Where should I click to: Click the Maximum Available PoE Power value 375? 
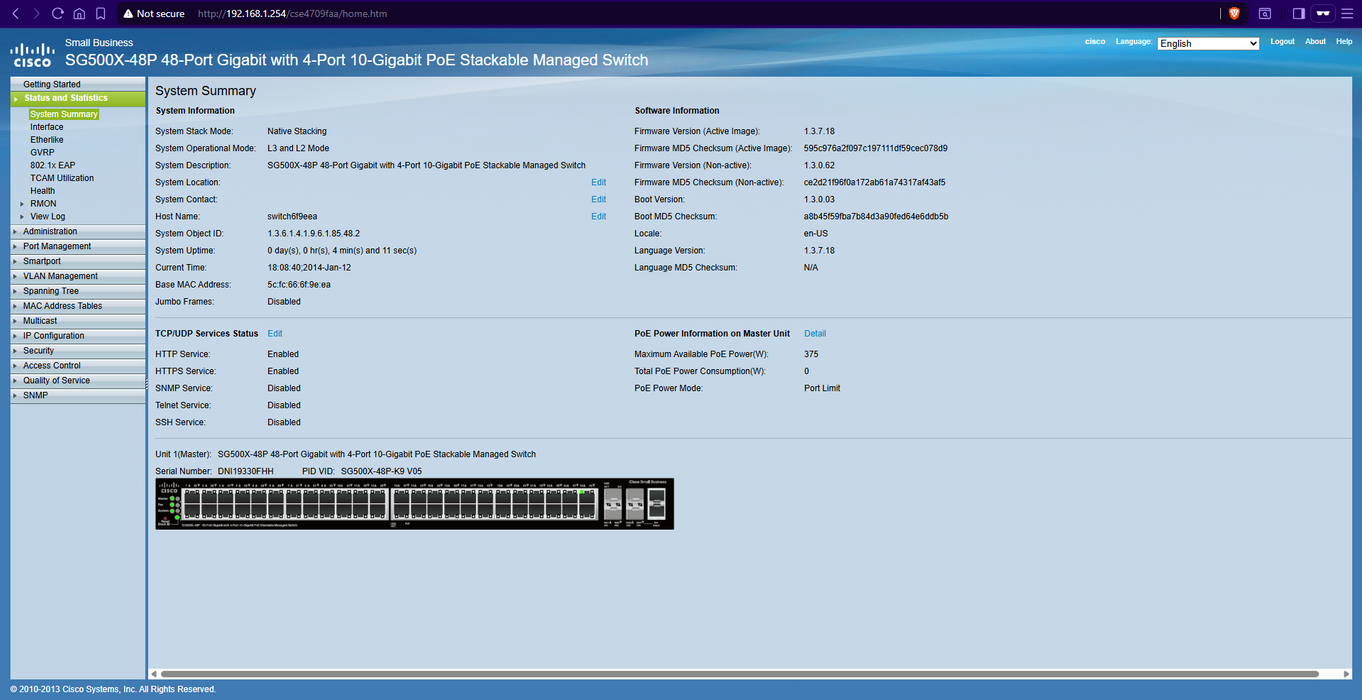(x=811, y=355)
